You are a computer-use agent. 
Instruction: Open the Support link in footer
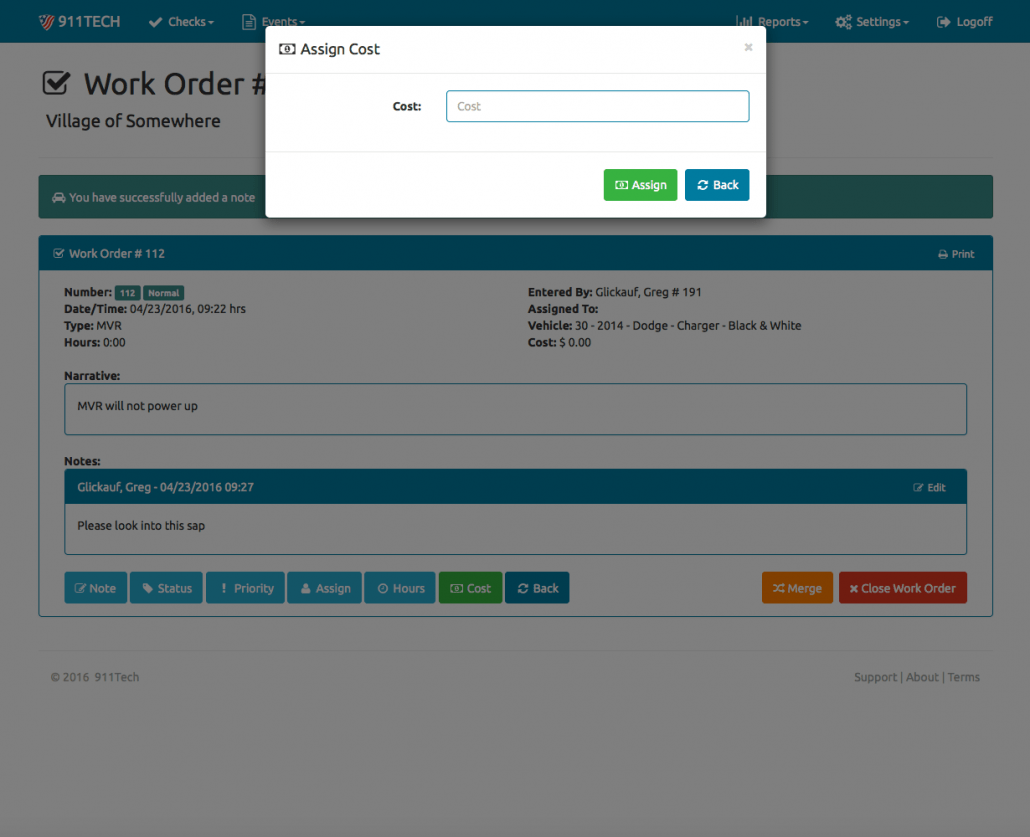[x=875, y=677]
